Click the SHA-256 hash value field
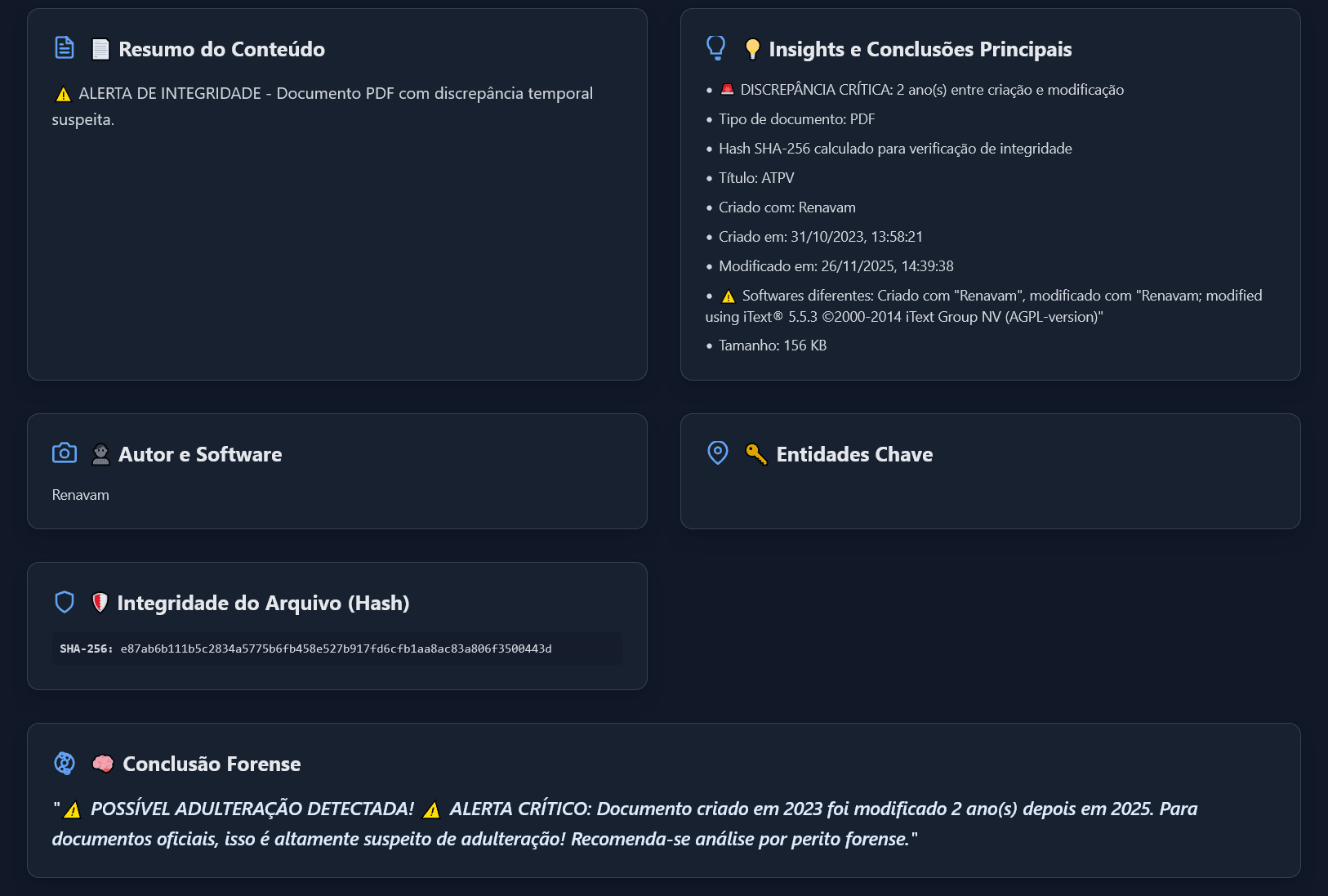Viewport: 1328px width, 896px height. (x=336, y=649)
